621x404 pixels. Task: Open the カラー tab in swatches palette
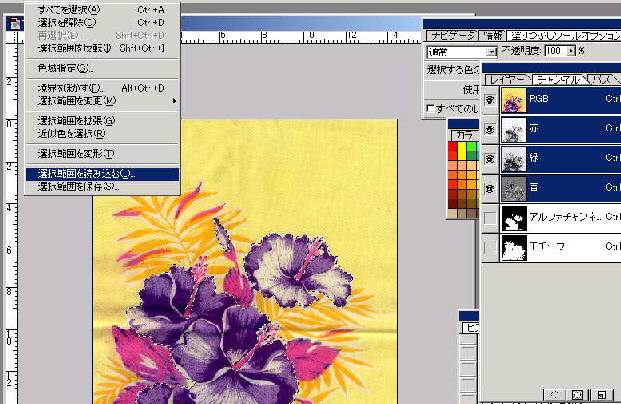click(465, 135)
